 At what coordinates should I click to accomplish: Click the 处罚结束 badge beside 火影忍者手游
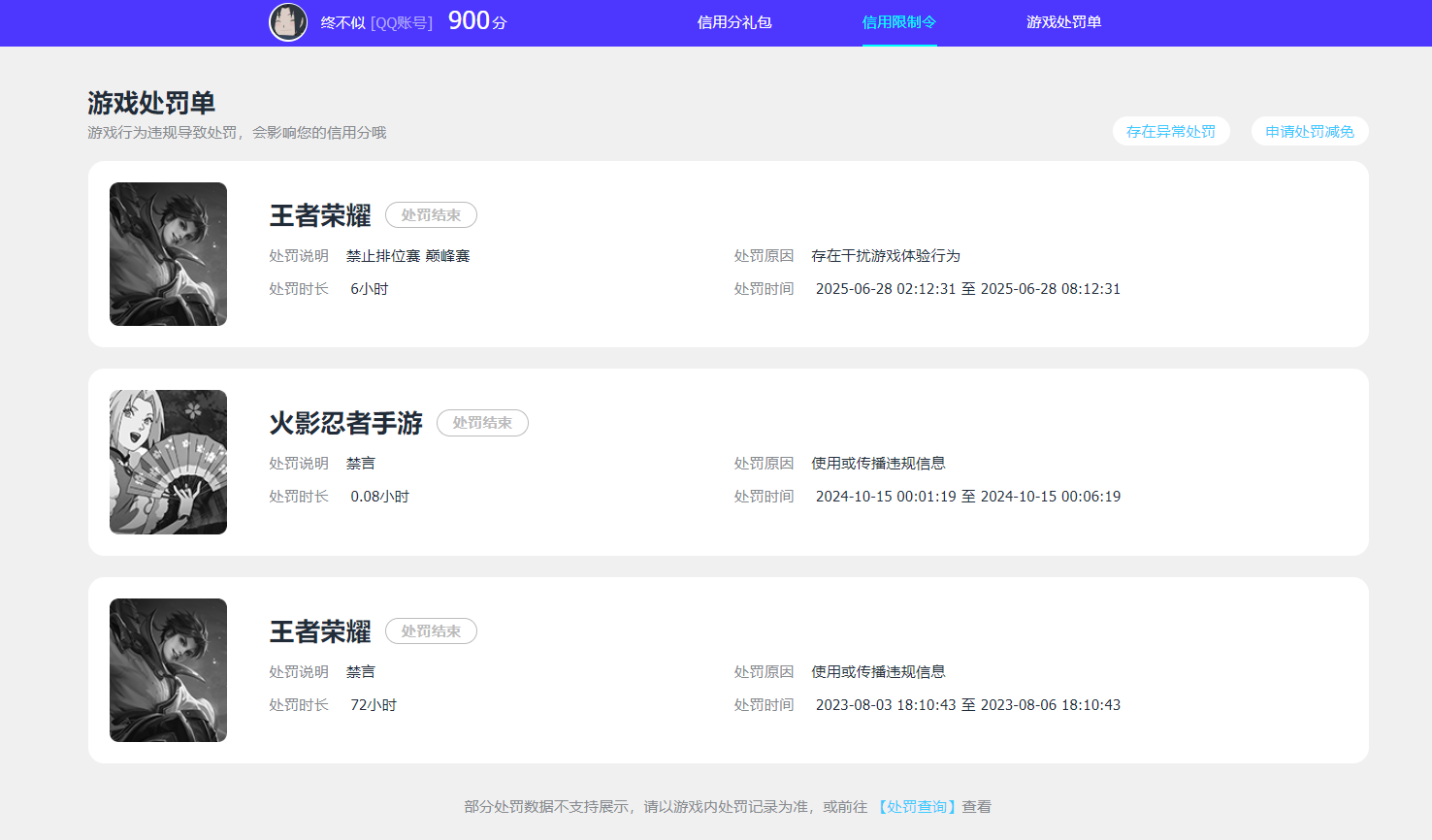click(x=482, y=423)
